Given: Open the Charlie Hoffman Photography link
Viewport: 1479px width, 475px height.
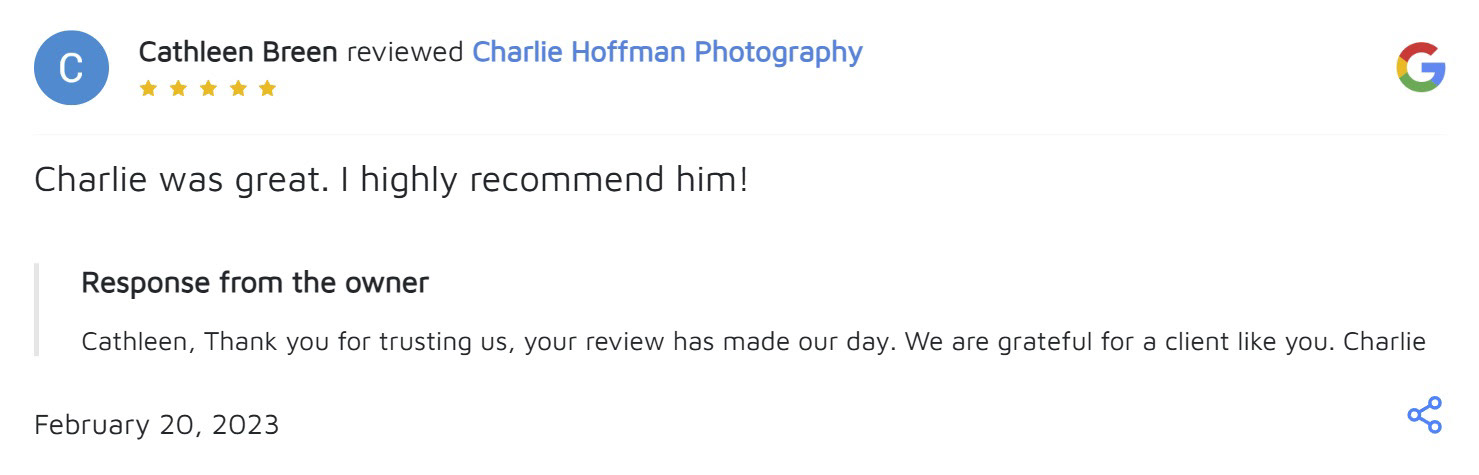Looking at the screenshot, I should (667, 52).
